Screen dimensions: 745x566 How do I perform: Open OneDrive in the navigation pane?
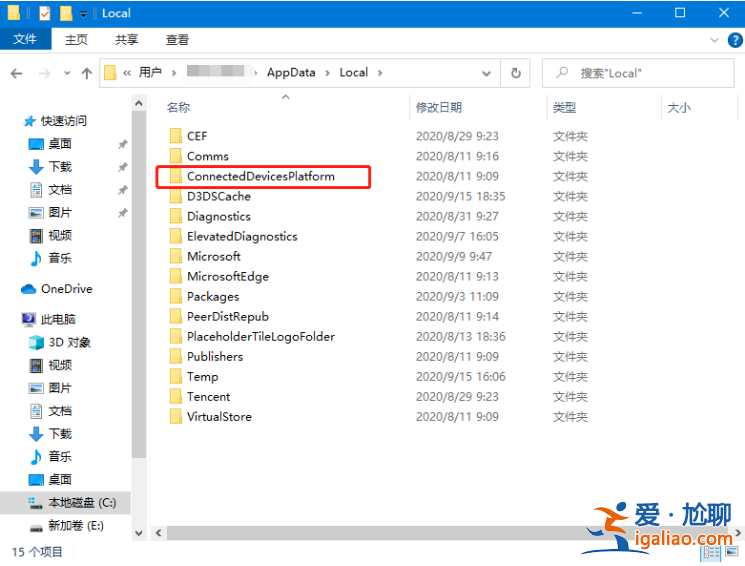pos(66,289)
